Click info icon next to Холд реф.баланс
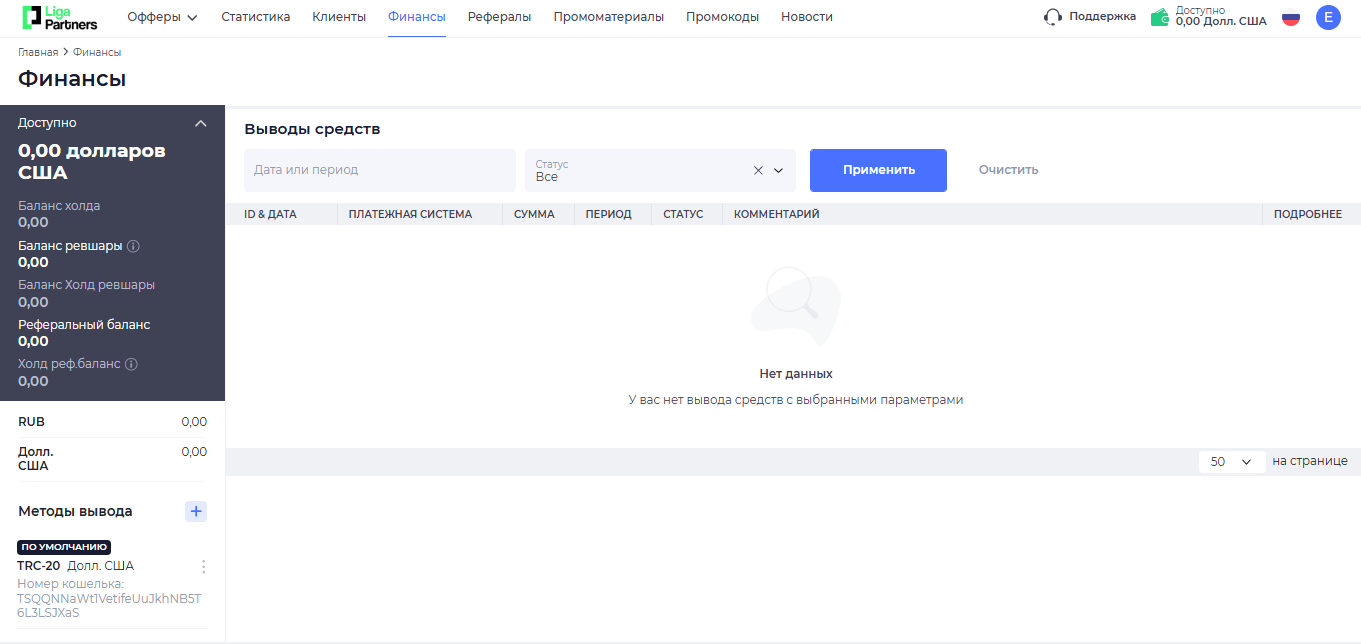Screen dimensions: 1361x644 click(131, 364)
